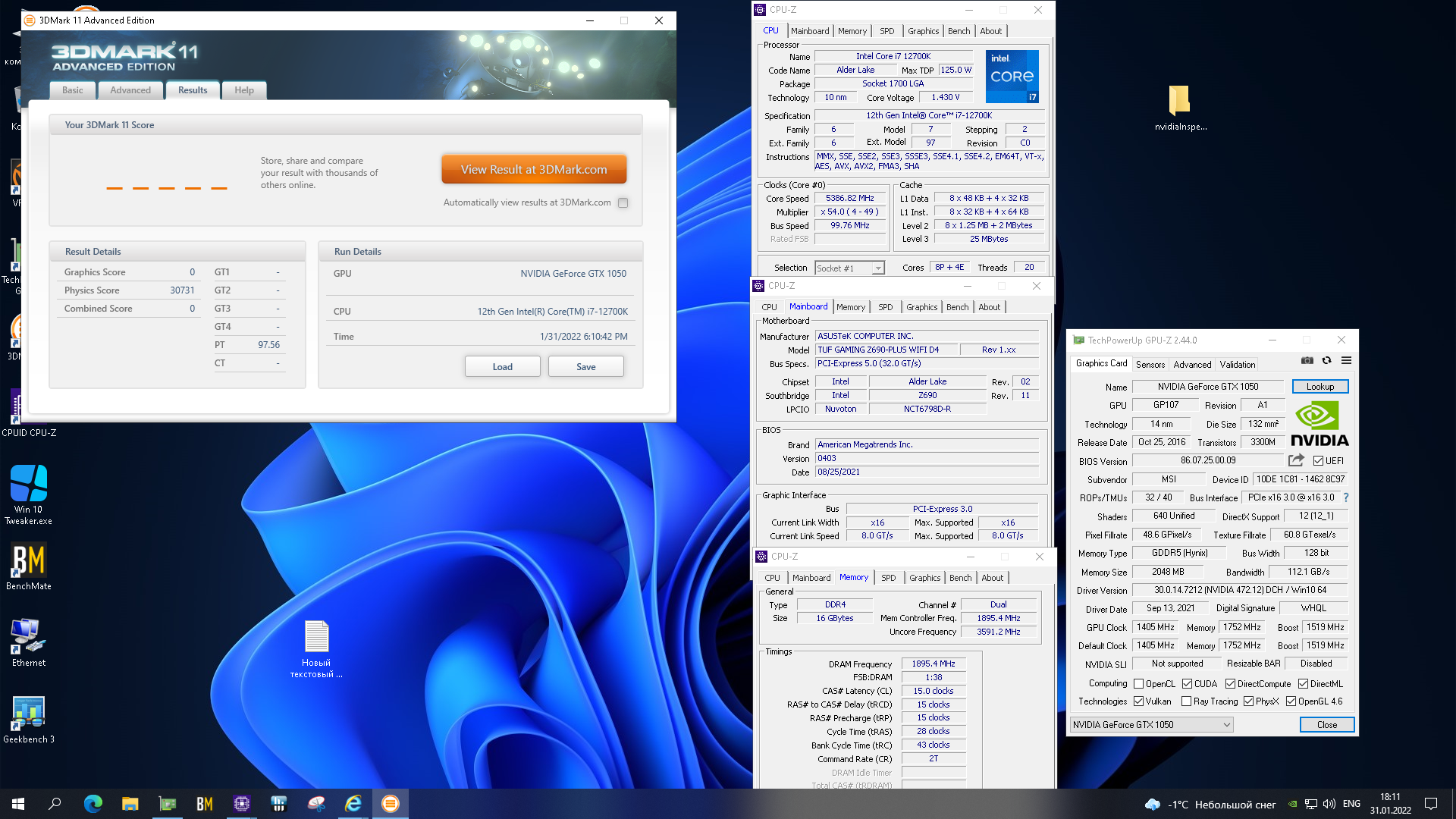The image size is (1456, 819).
Task: Toggle Automatically view results at 3DMark.com checkbox
Action: coord(623,202)
